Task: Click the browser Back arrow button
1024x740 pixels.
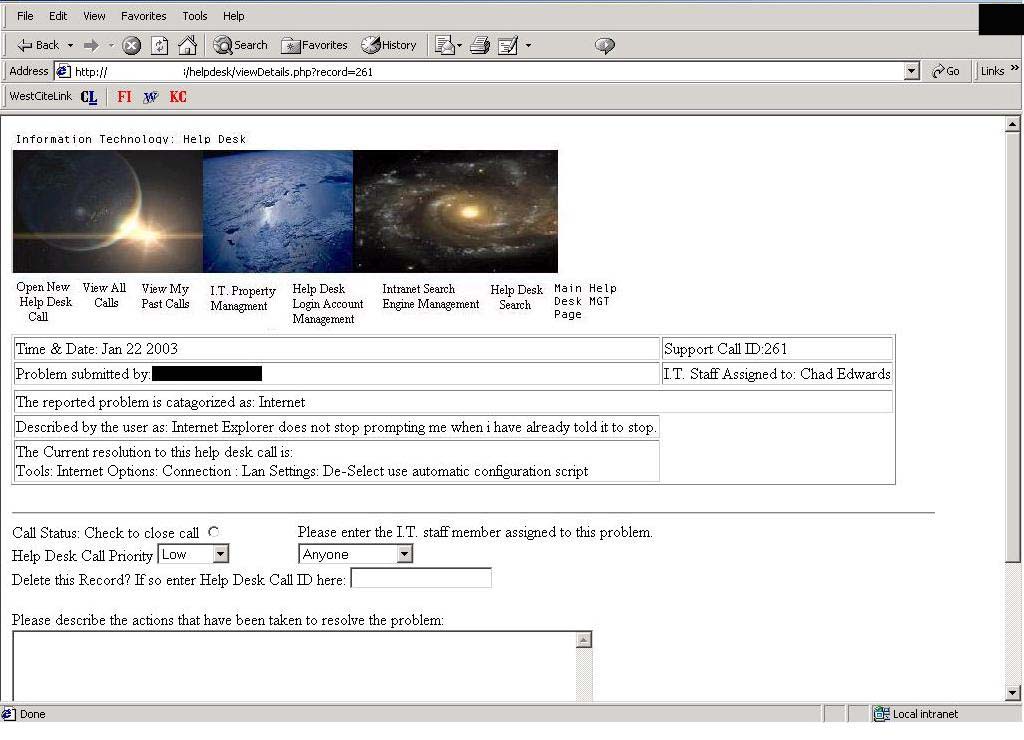Action: pos(38,45)
